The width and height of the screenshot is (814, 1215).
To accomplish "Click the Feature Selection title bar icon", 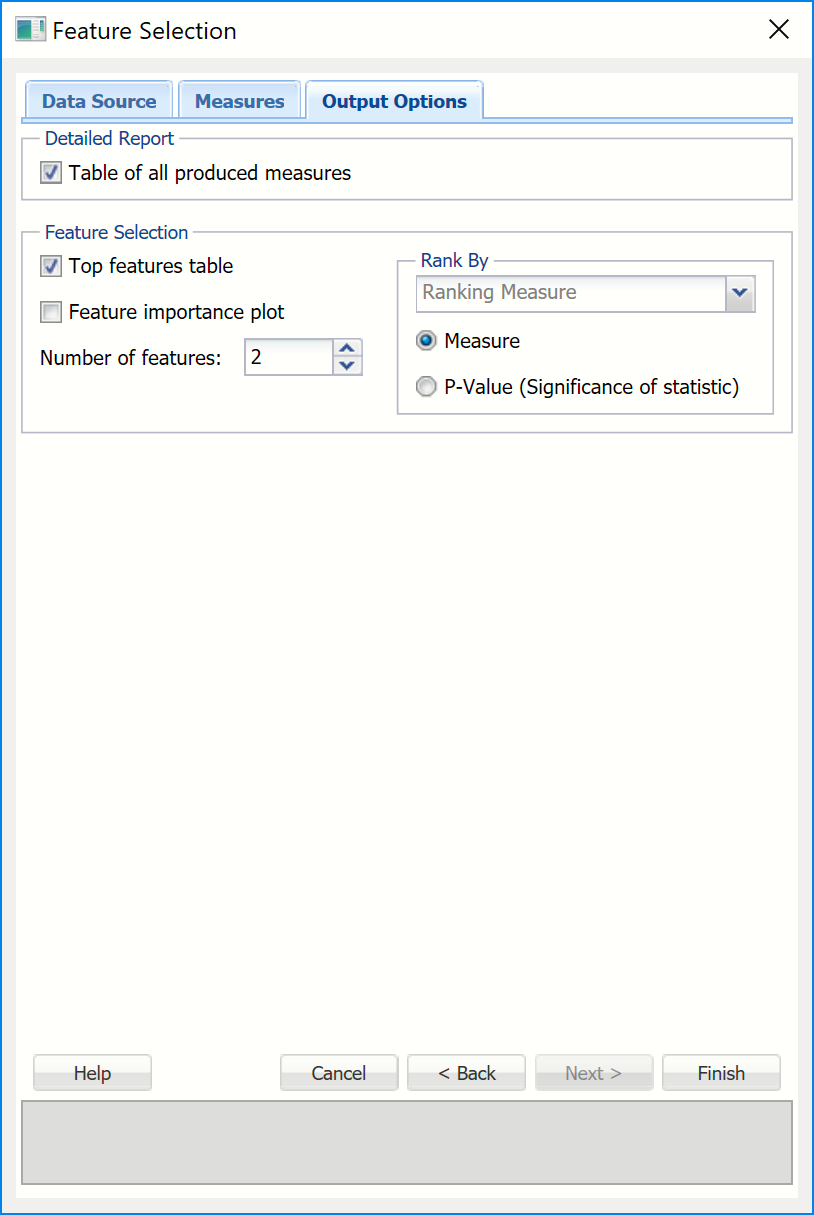I will tap(30, 29).
